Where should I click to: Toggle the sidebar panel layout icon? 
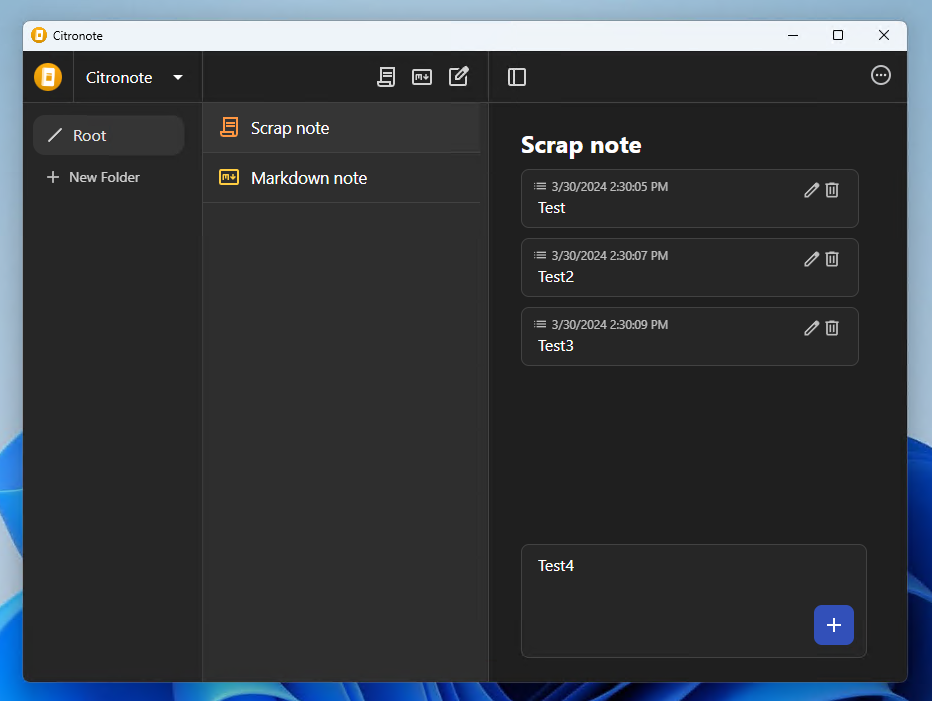(x=517, y=77)
